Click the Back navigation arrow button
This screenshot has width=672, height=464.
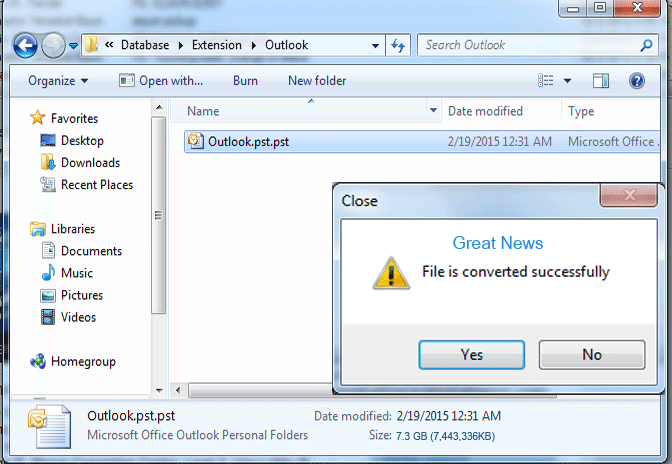[25, 45]
